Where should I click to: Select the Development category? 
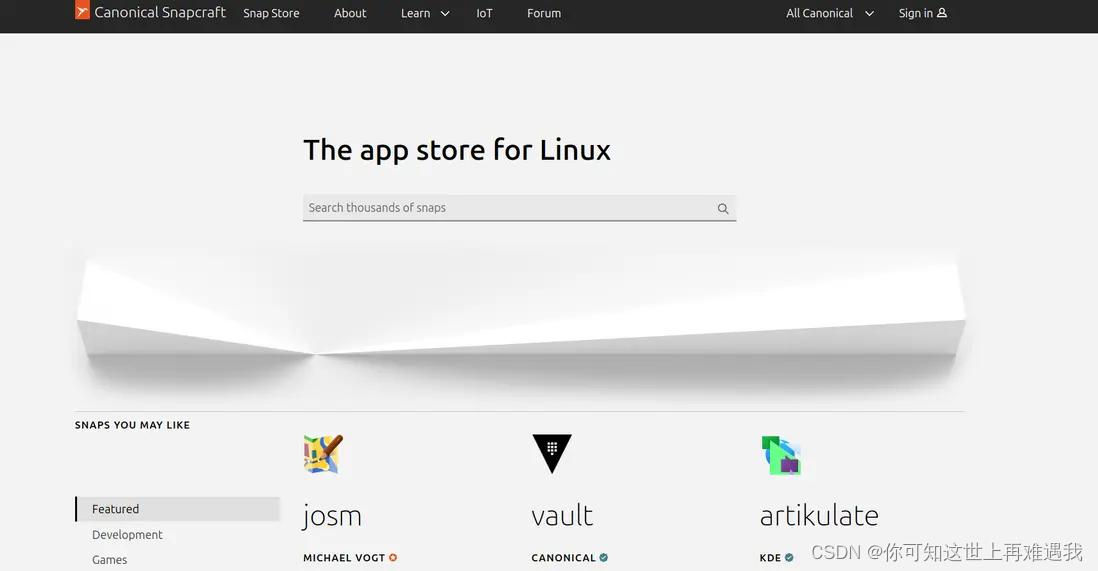(127, 535)
